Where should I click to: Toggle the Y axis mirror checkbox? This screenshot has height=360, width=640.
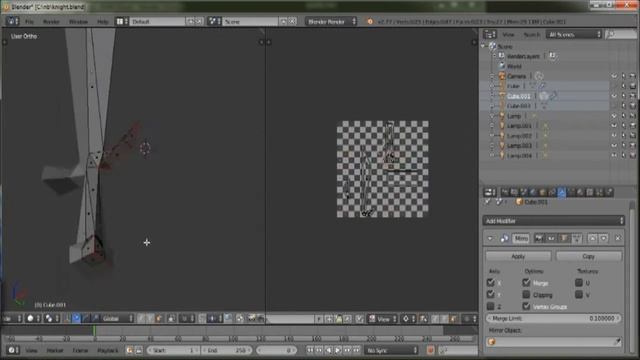pos(491,294)
